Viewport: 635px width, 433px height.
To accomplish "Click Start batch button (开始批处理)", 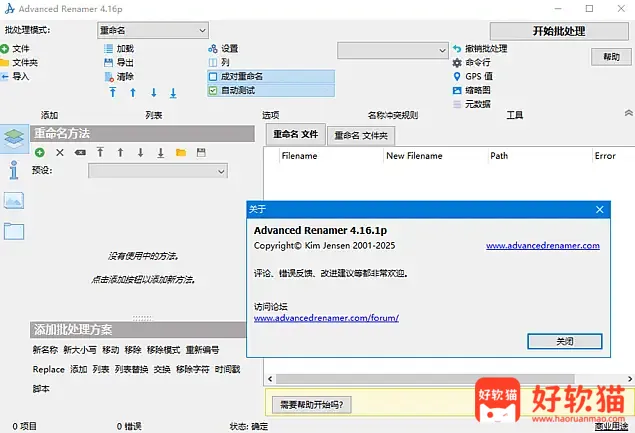I will coord(559,31).
